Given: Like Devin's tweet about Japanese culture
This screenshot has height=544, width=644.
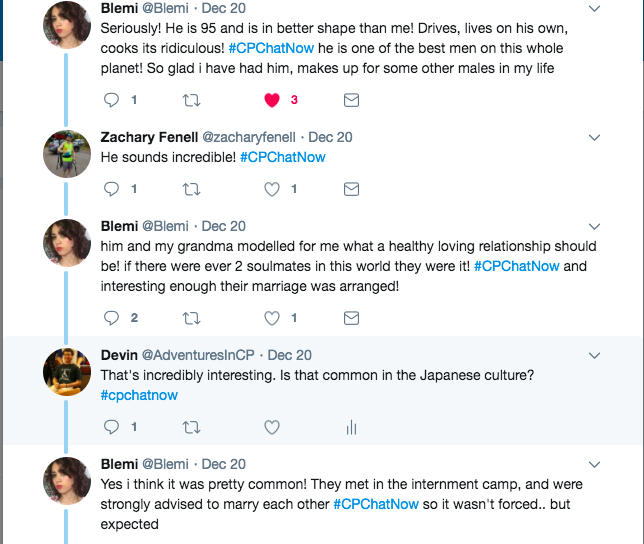Looking at the screenshot, I should click(x=271, y=427).
